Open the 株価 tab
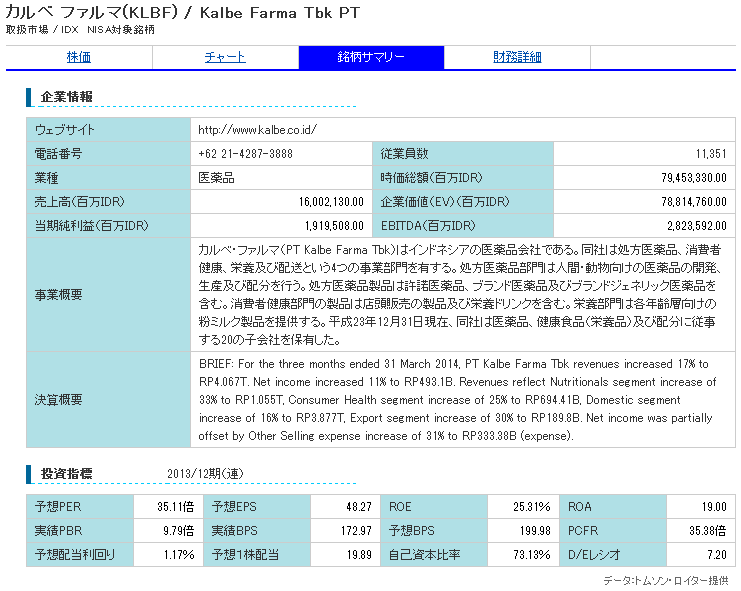Screen dimensions: 741x591 pyautogui.click(x=78, y=57)
